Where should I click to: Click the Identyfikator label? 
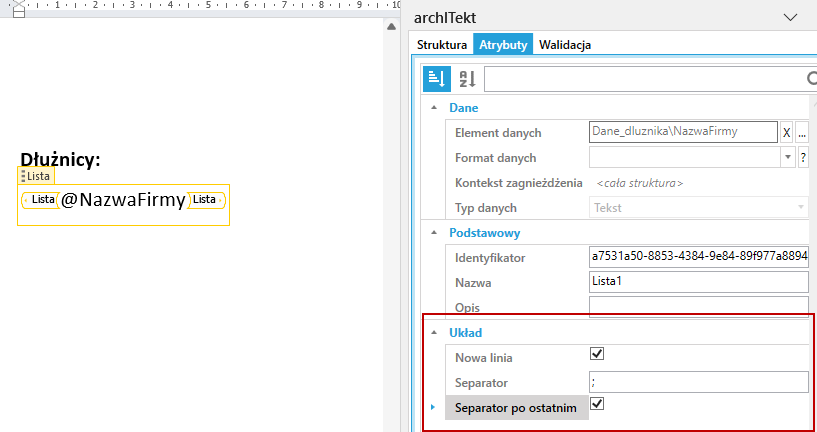click(490, 258)
